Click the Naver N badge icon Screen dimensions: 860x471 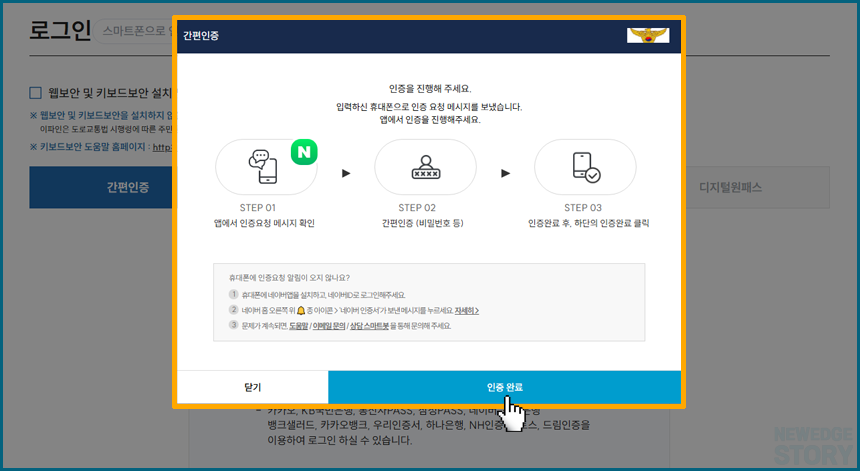coord(304,152)
